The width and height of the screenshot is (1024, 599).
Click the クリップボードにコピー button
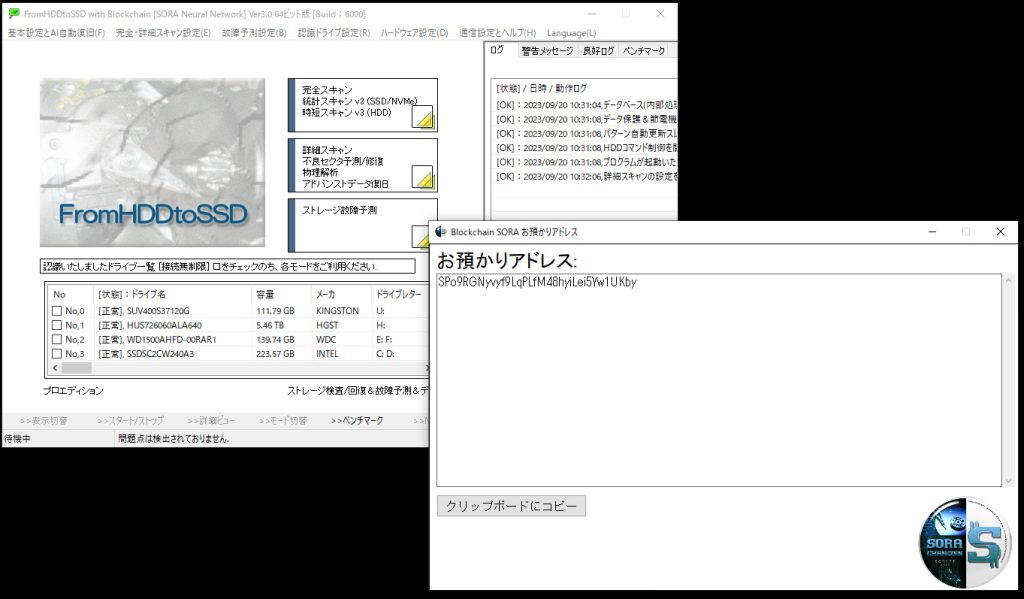[511, 506]
